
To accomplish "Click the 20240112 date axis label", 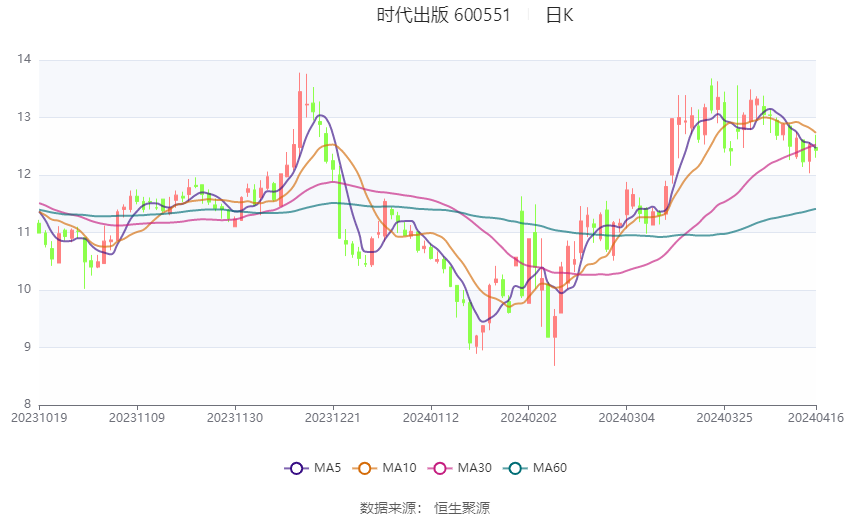I will click(430, 418).
